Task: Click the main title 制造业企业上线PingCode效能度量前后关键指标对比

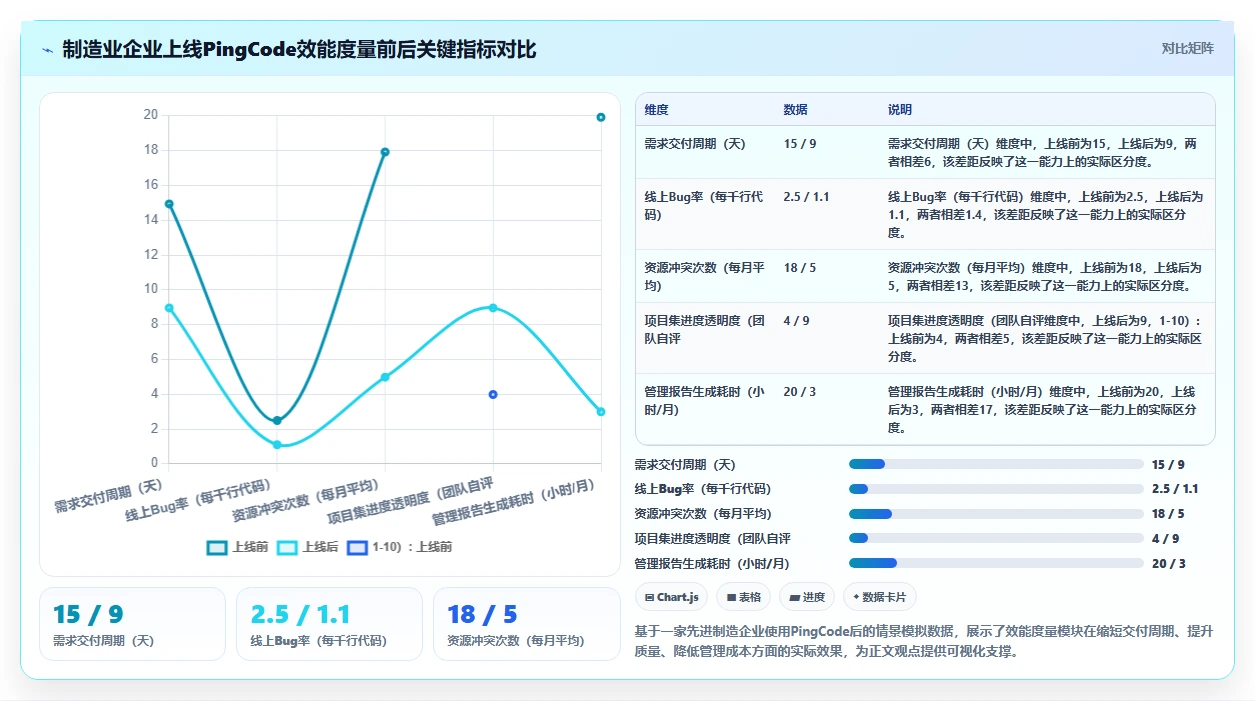Action: pos(299,49)
